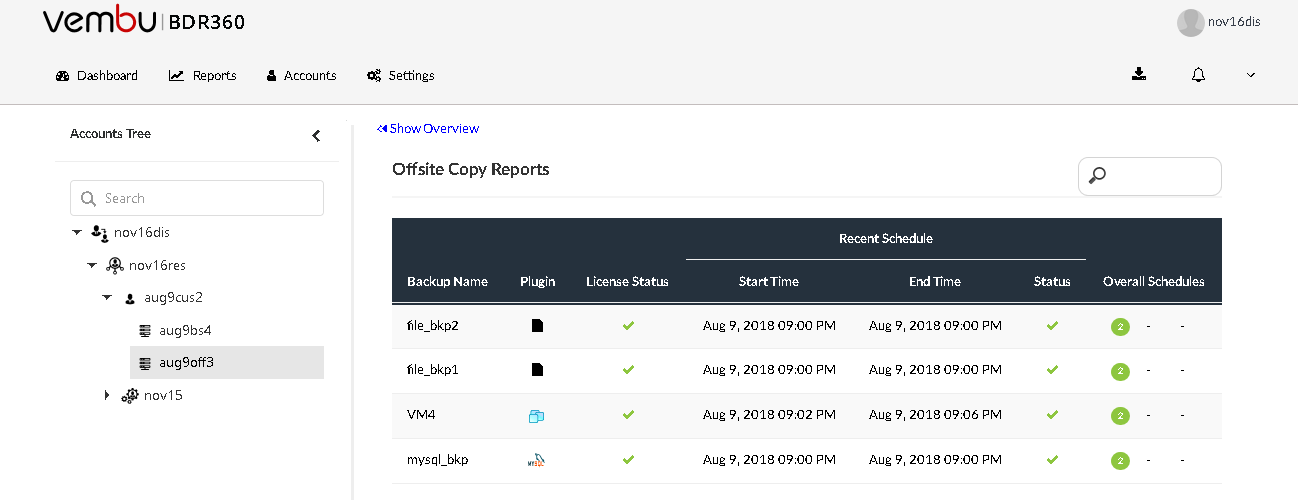
Task: Click the Start Time column header
Action: click(769, 281)
